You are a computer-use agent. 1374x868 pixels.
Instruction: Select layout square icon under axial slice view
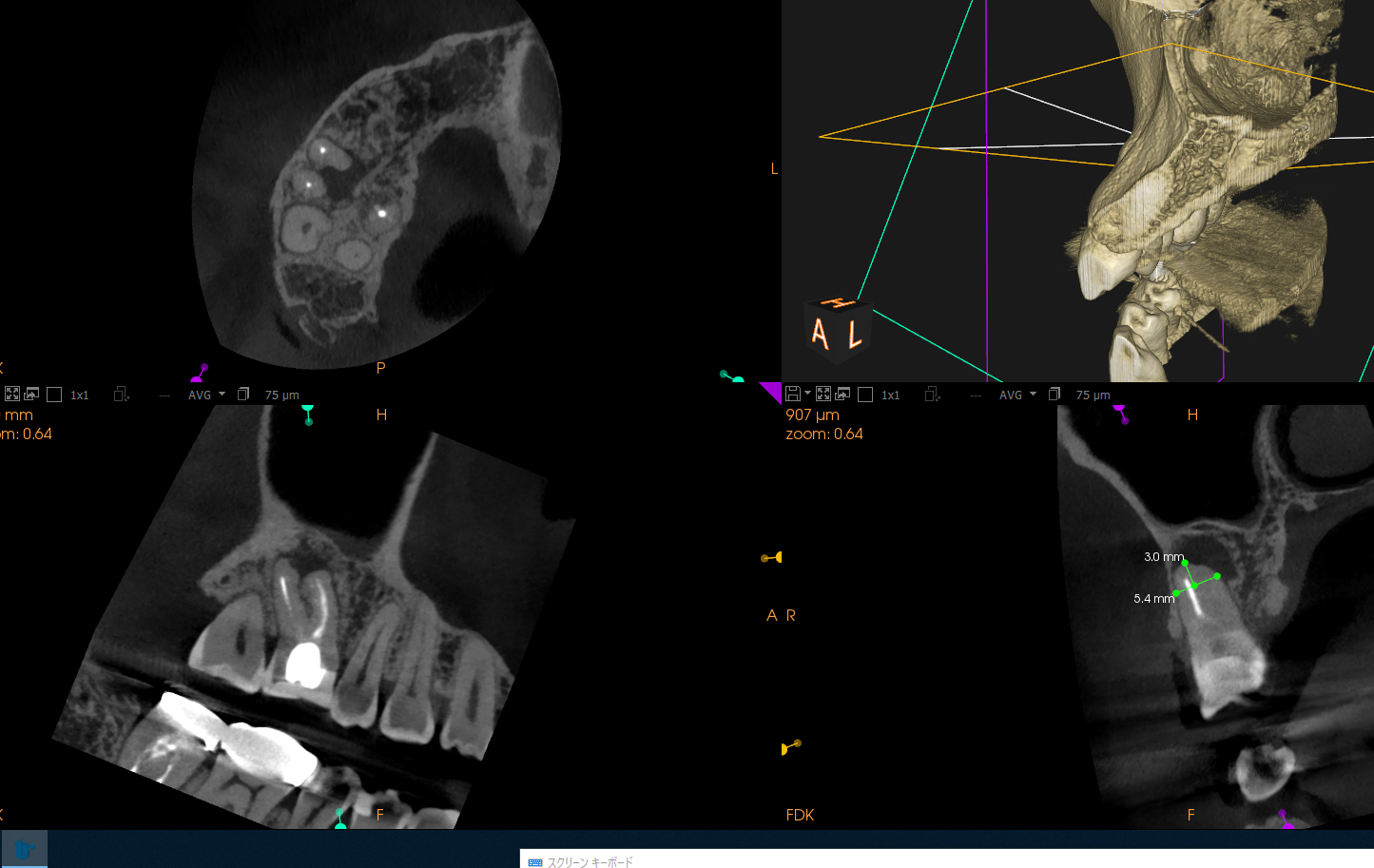tap(54, 395)
